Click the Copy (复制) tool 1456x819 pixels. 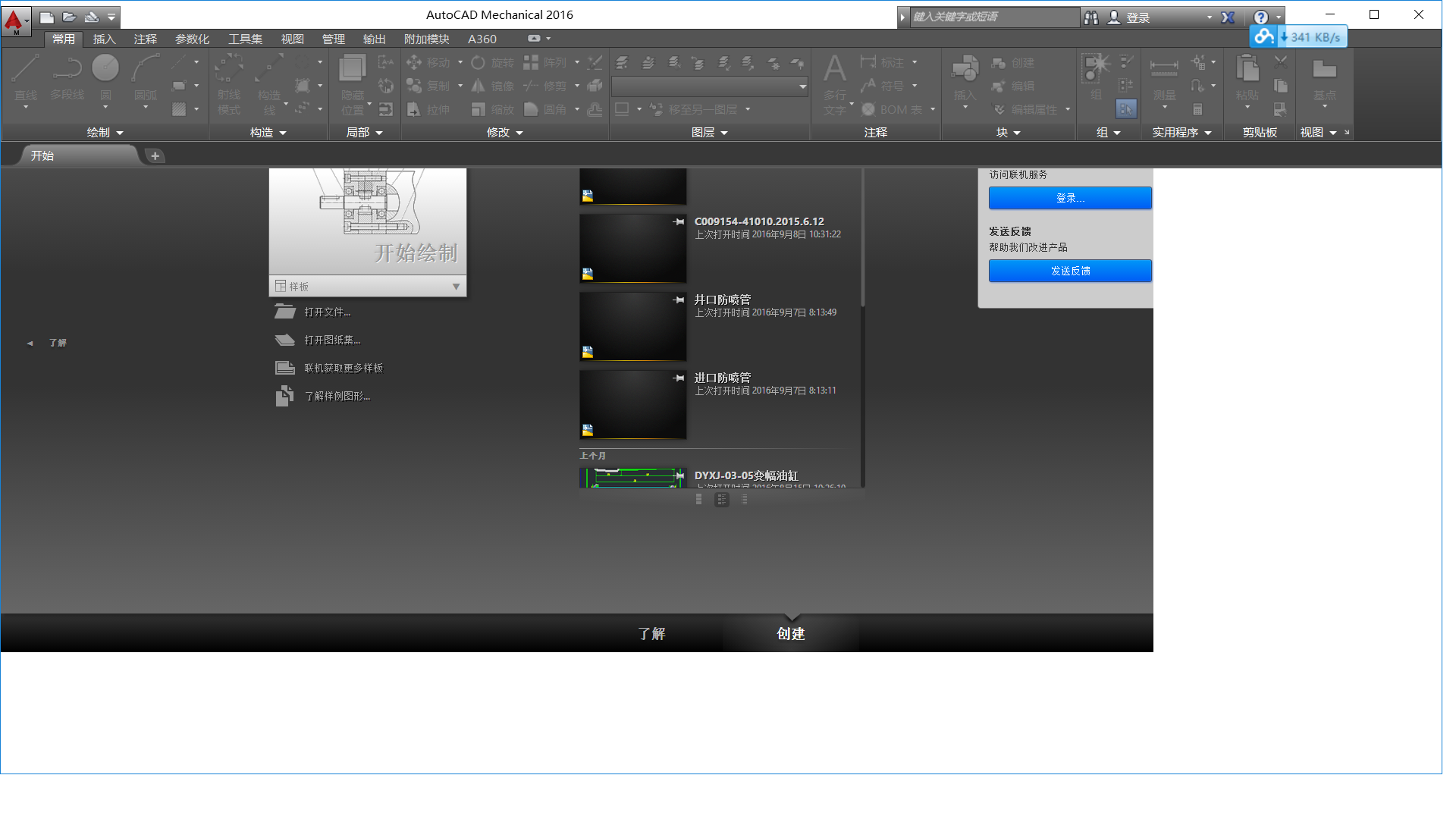pyautogui.click(x=428, y=86)
